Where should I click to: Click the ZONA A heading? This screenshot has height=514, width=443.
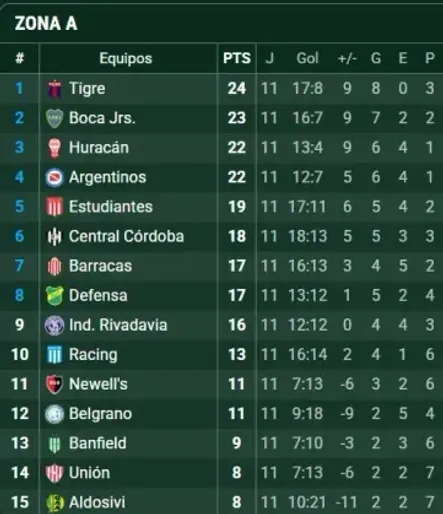[x=46, y=24]
